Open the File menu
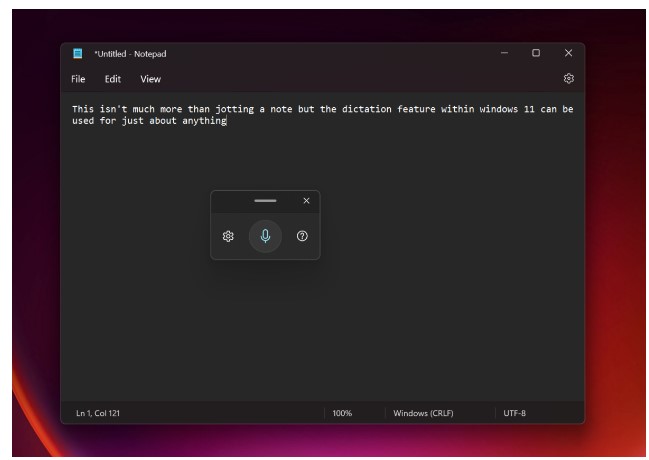Viewport: 649px width, 460px height. [x=78, y=79]
